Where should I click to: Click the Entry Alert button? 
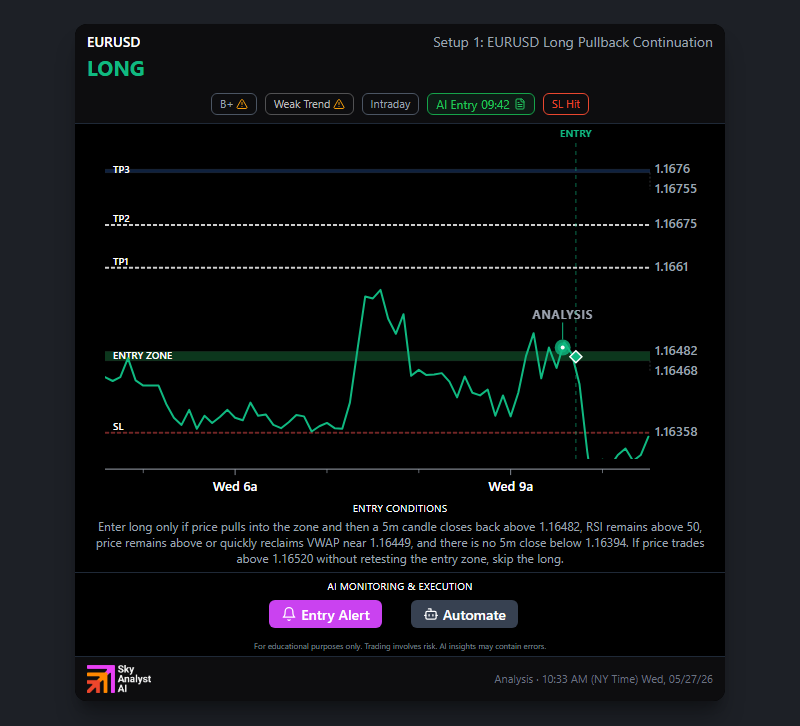click(x=325, y=614)
